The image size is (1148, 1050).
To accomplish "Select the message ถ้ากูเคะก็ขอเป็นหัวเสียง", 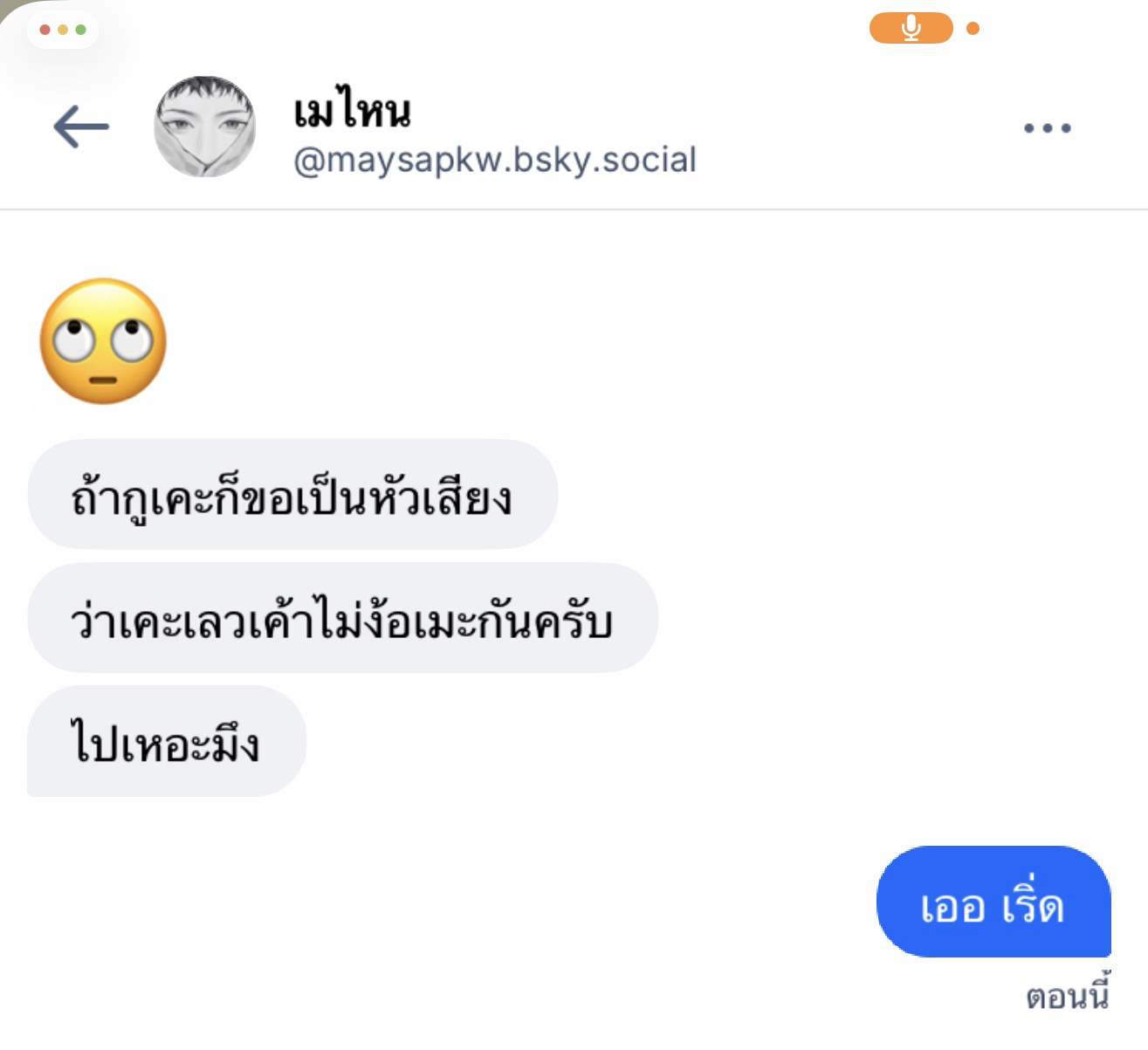I will [x=292, y=495].
